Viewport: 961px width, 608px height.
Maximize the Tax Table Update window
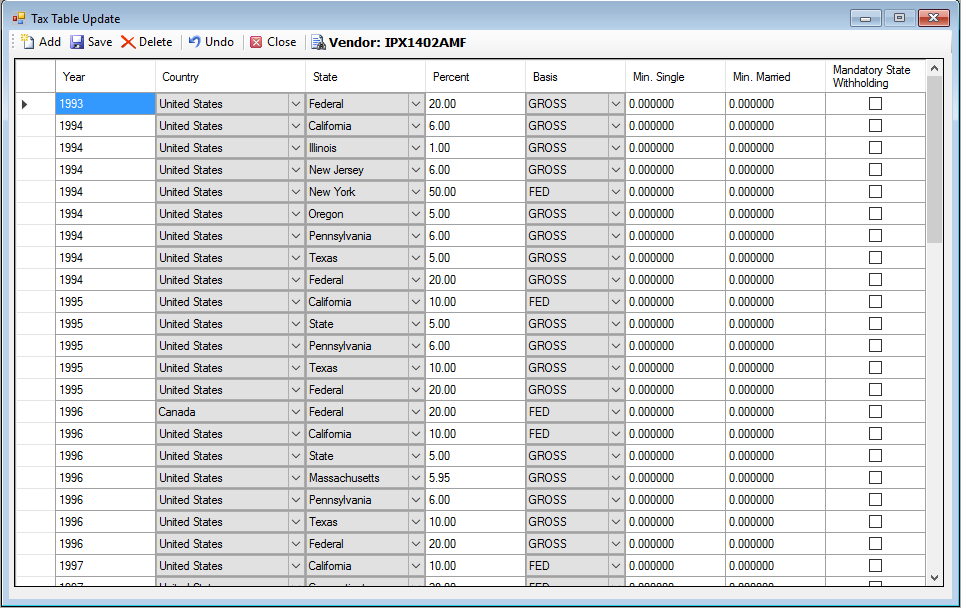coord(899,18)
